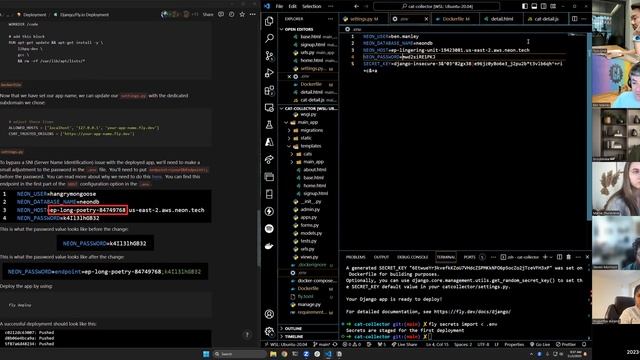Open the Explorer view in the activity bar
The image size is (640, 360).
(x=269, y=21)
